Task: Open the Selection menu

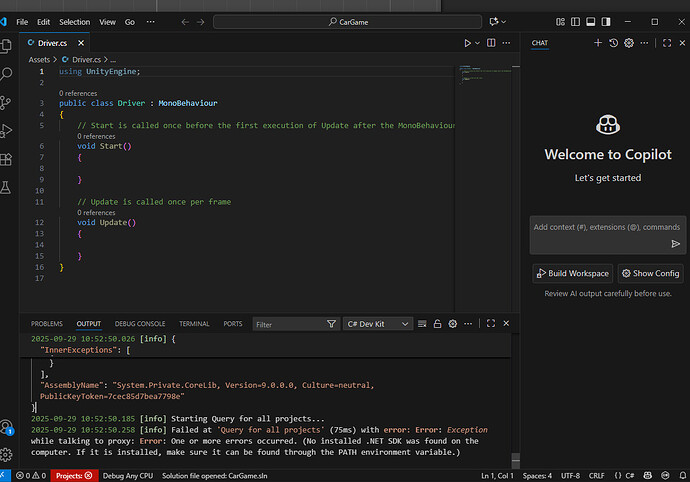Action: 74,21
